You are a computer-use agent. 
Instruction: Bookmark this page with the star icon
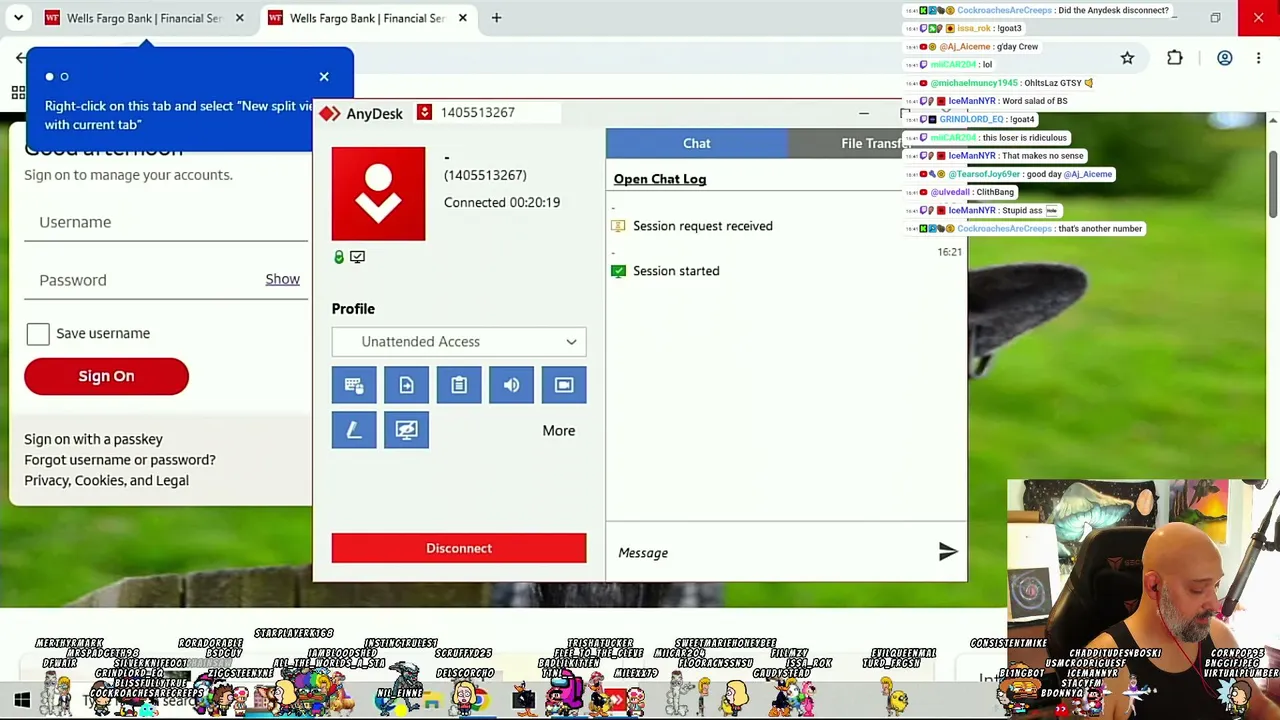coord(1127,58)
